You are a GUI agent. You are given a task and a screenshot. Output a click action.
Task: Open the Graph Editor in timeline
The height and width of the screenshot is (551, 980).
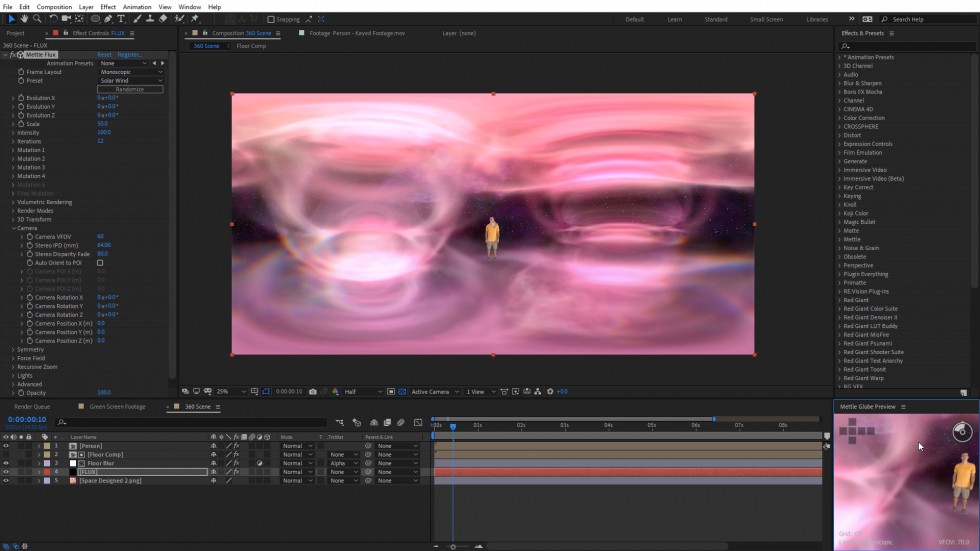click(x=418, y=423)
